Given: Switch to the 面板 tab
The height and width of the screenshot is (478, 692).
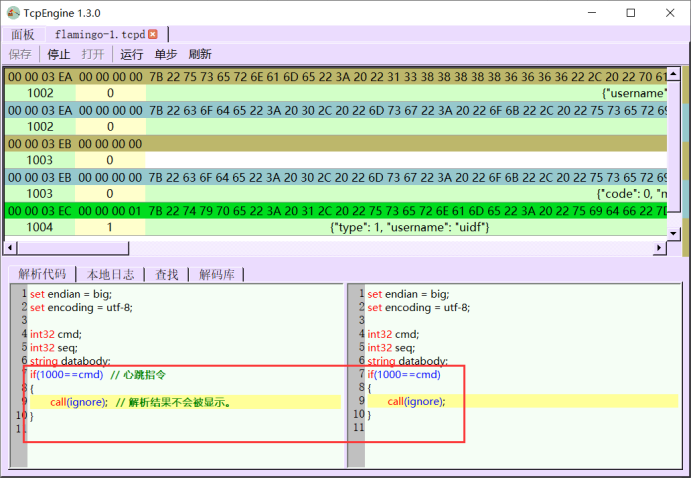Looking at the screenshot, I should [x=23, y=34].
